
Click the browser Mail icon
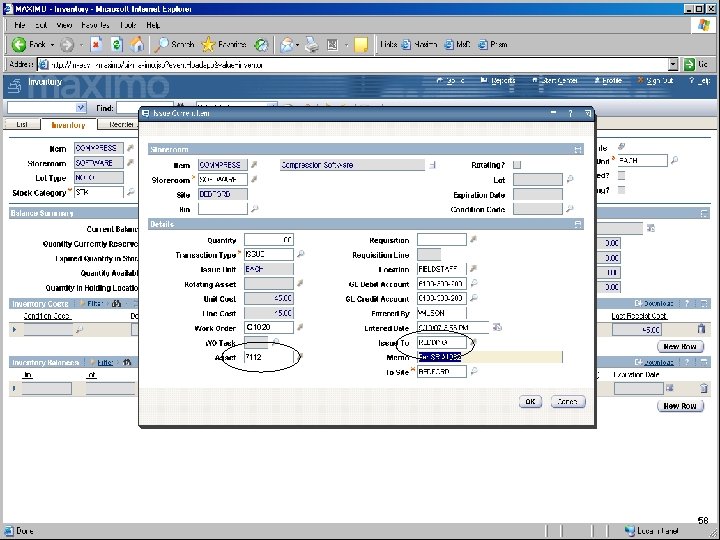click(x=287, y=45)
